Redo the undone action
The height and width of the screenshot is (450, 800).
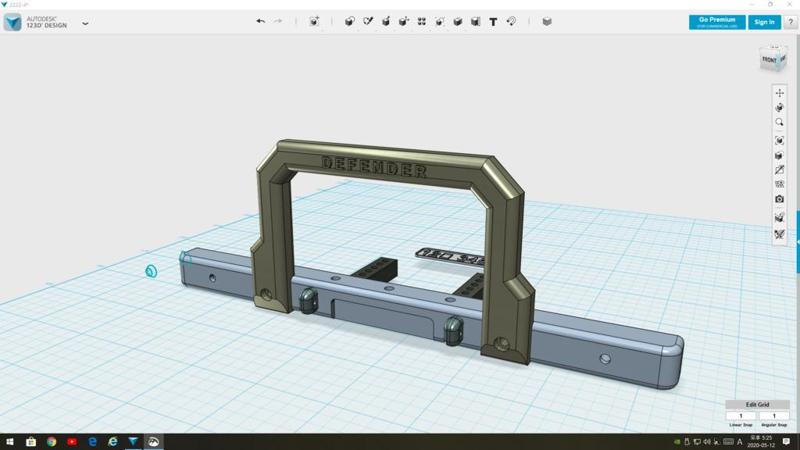click(278, 21)
